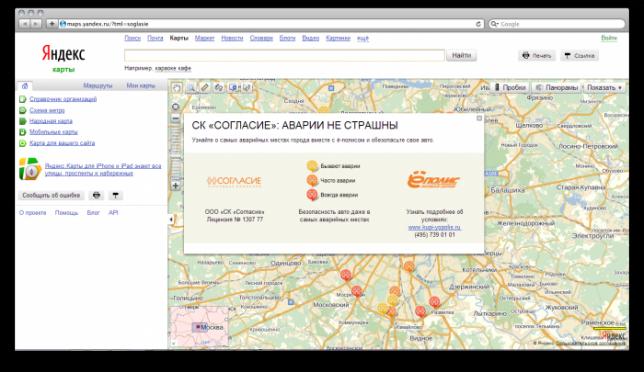Screen dimensions: 644x372
Task: Click the Москва overview mini map
Action: pyautogui.click(x=200, y=326)
